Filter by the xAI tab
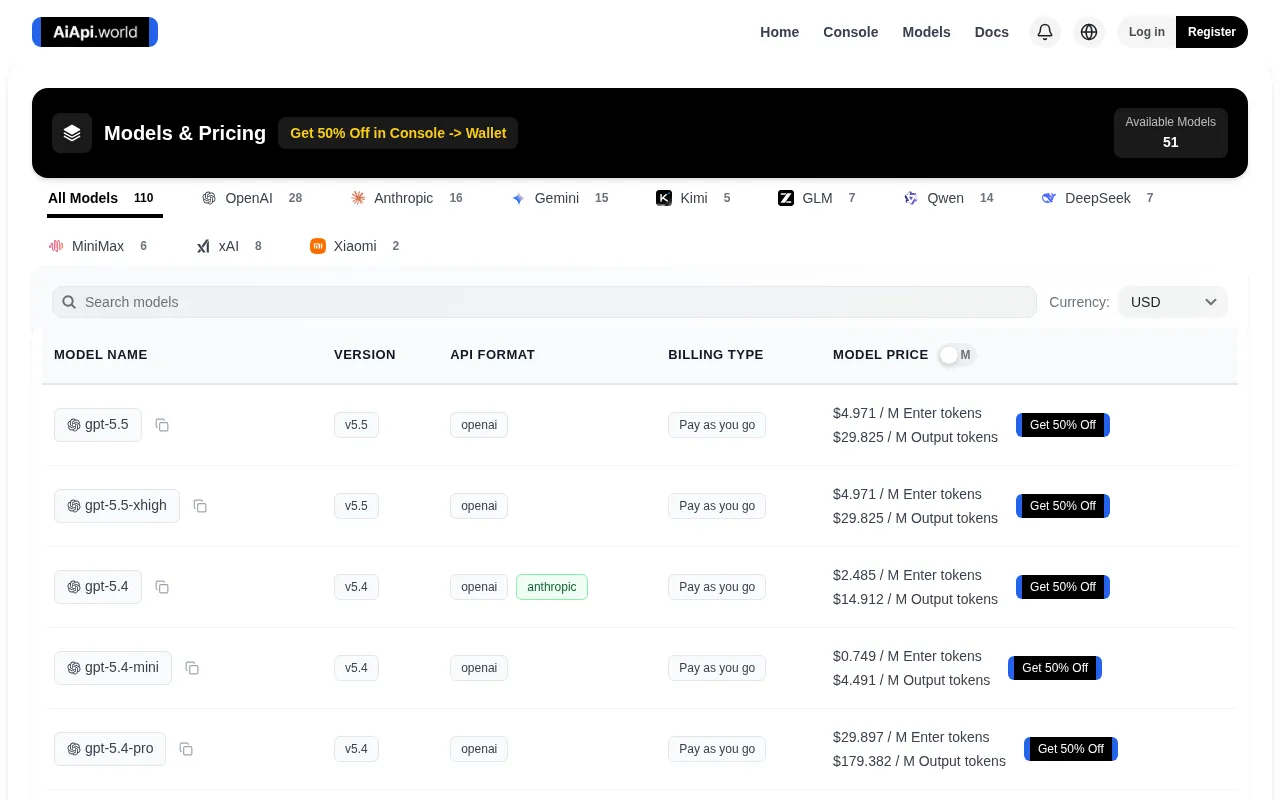Viewport: 1280px width, 800px height. click(x=229, y=246)
